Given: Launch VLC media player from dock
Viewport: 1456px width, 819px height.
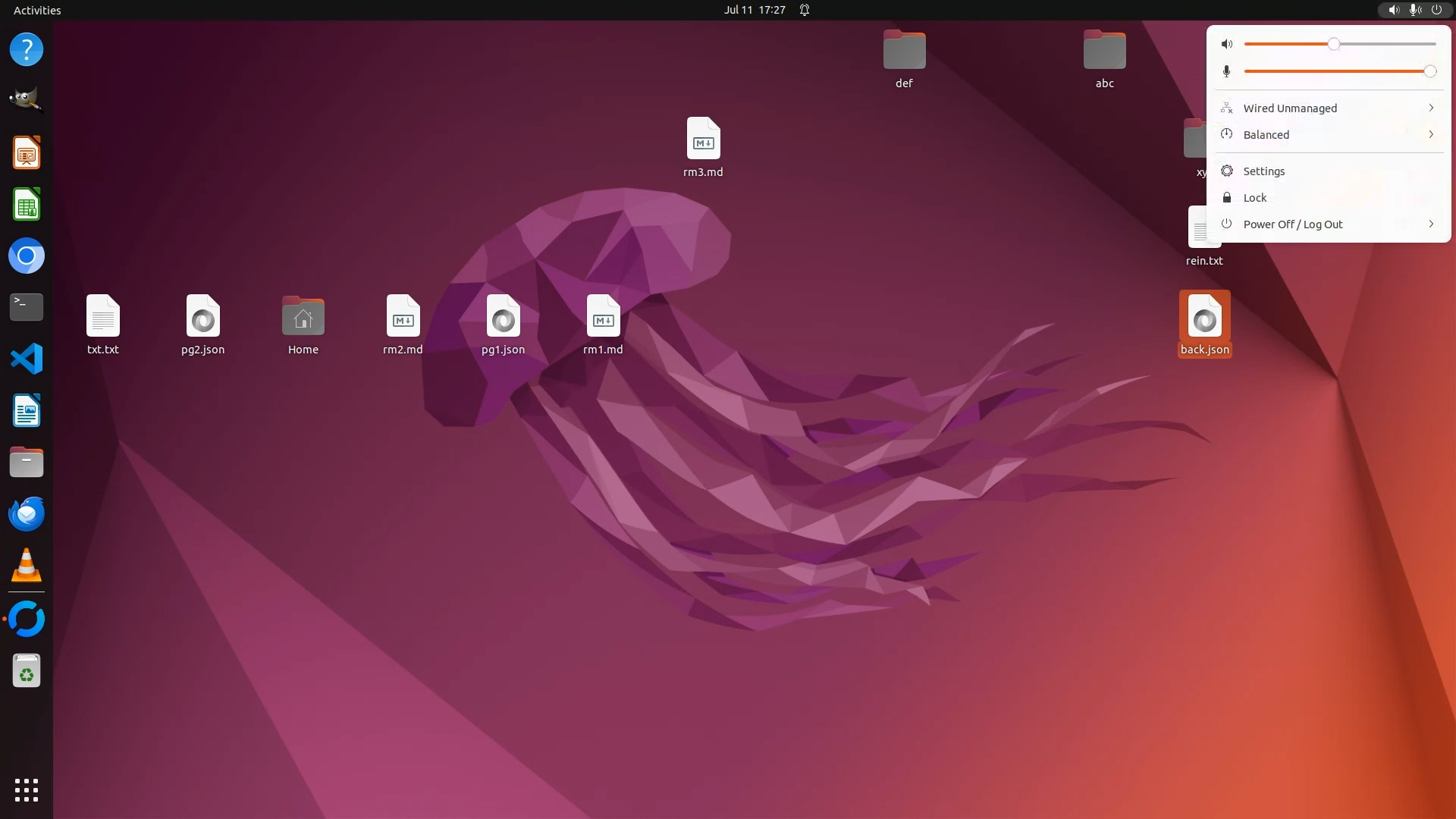Looking at the screenshot, I should click(x=26, y=566).
